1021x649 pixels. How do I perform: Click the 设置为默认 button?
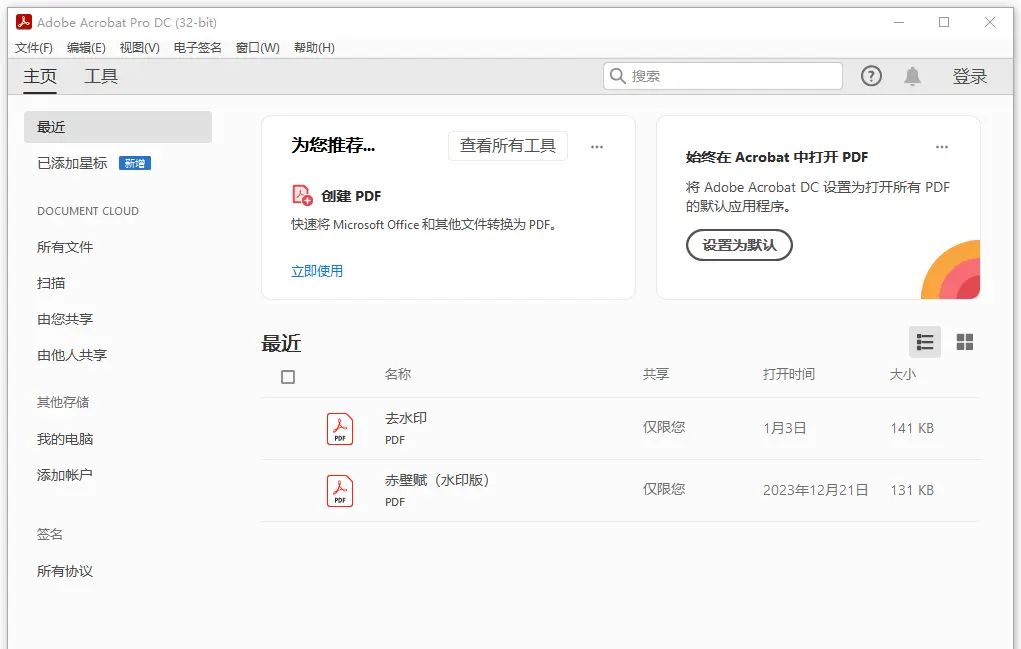click(x=739, y=245)
